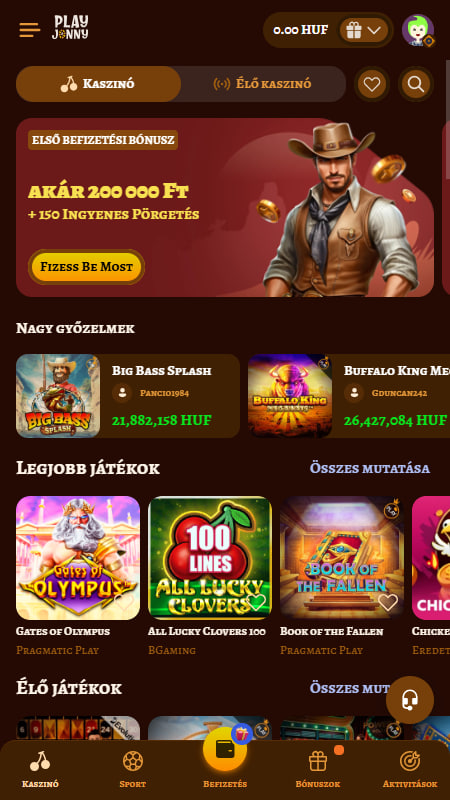Open the user profile avatar
Viewport: 450px width, 800px height.
click(418, 30)
